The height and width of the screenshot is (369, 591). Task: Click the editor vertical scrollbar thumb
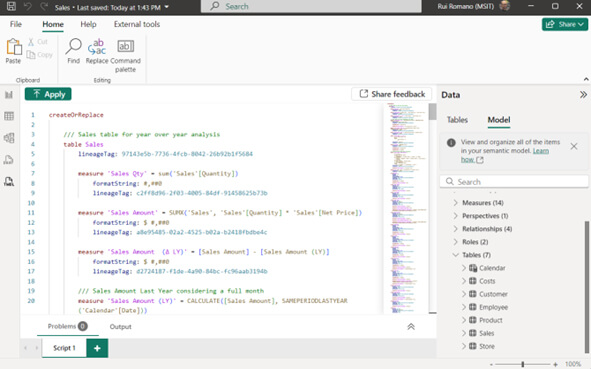click(x=432, y=112)
